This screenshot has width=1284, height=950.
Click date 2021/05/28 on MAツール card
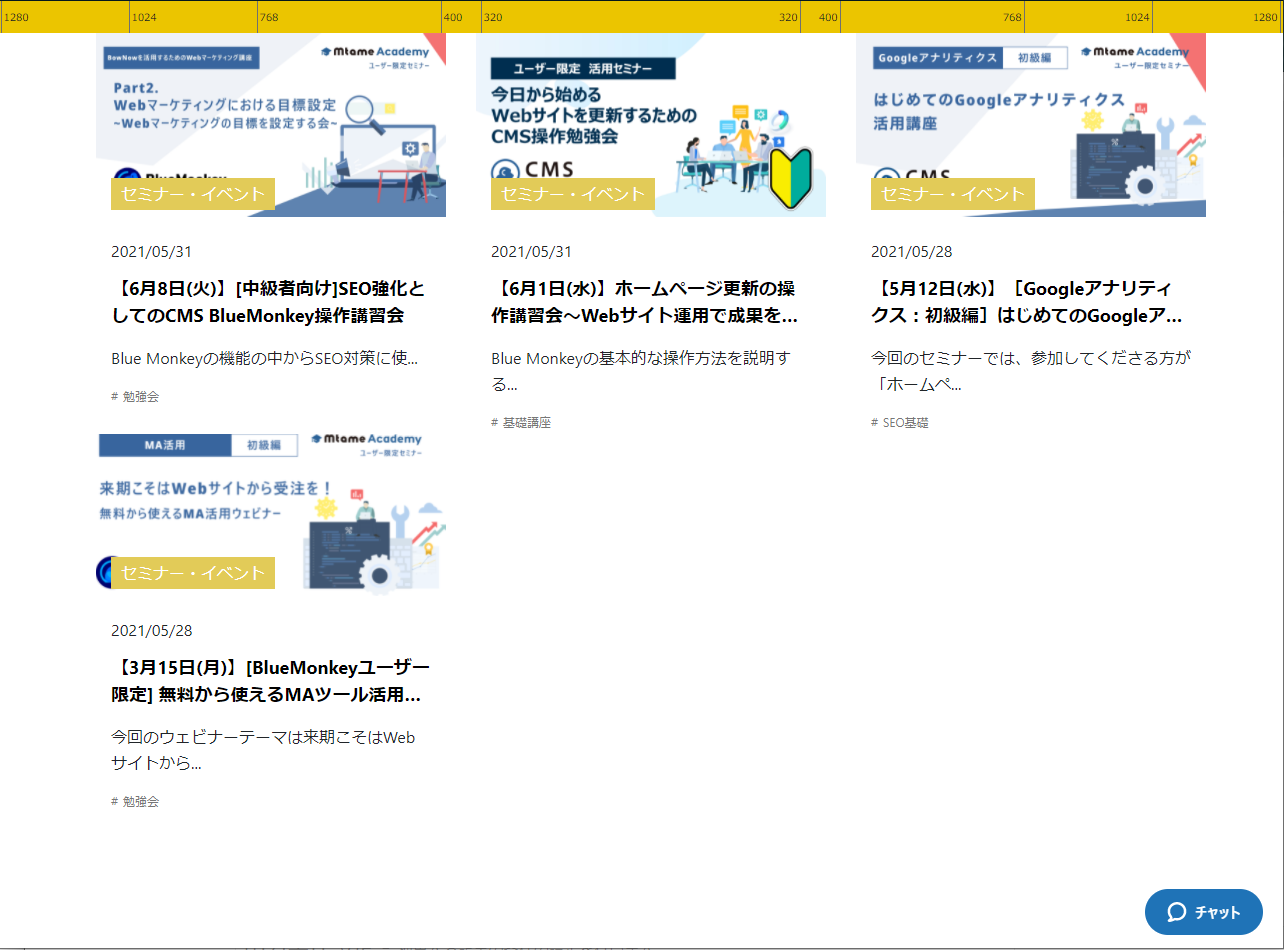click(152, 631)
